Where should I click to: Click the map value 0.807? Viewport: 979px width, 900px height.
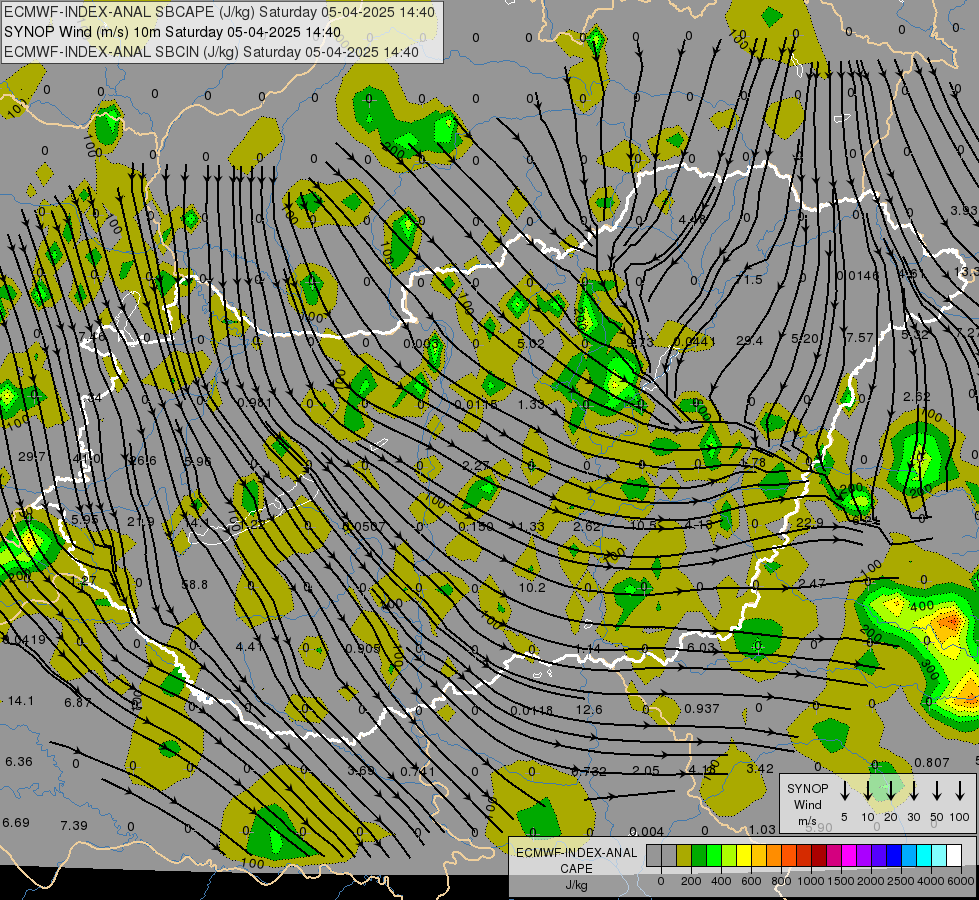pos(932,763)
